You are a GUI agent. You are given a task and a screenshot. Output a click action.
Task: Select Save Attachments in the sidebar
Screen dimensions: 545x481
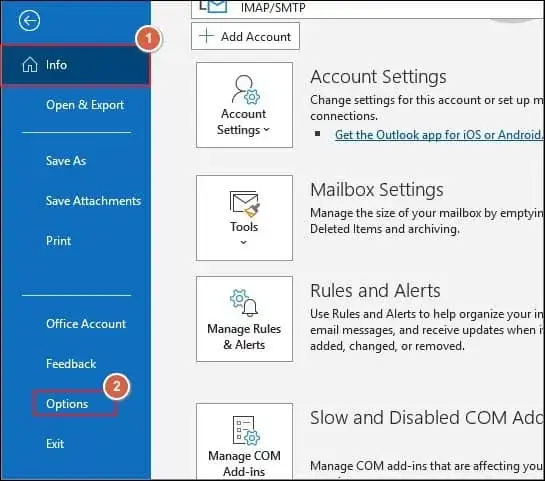click(93, 201)
